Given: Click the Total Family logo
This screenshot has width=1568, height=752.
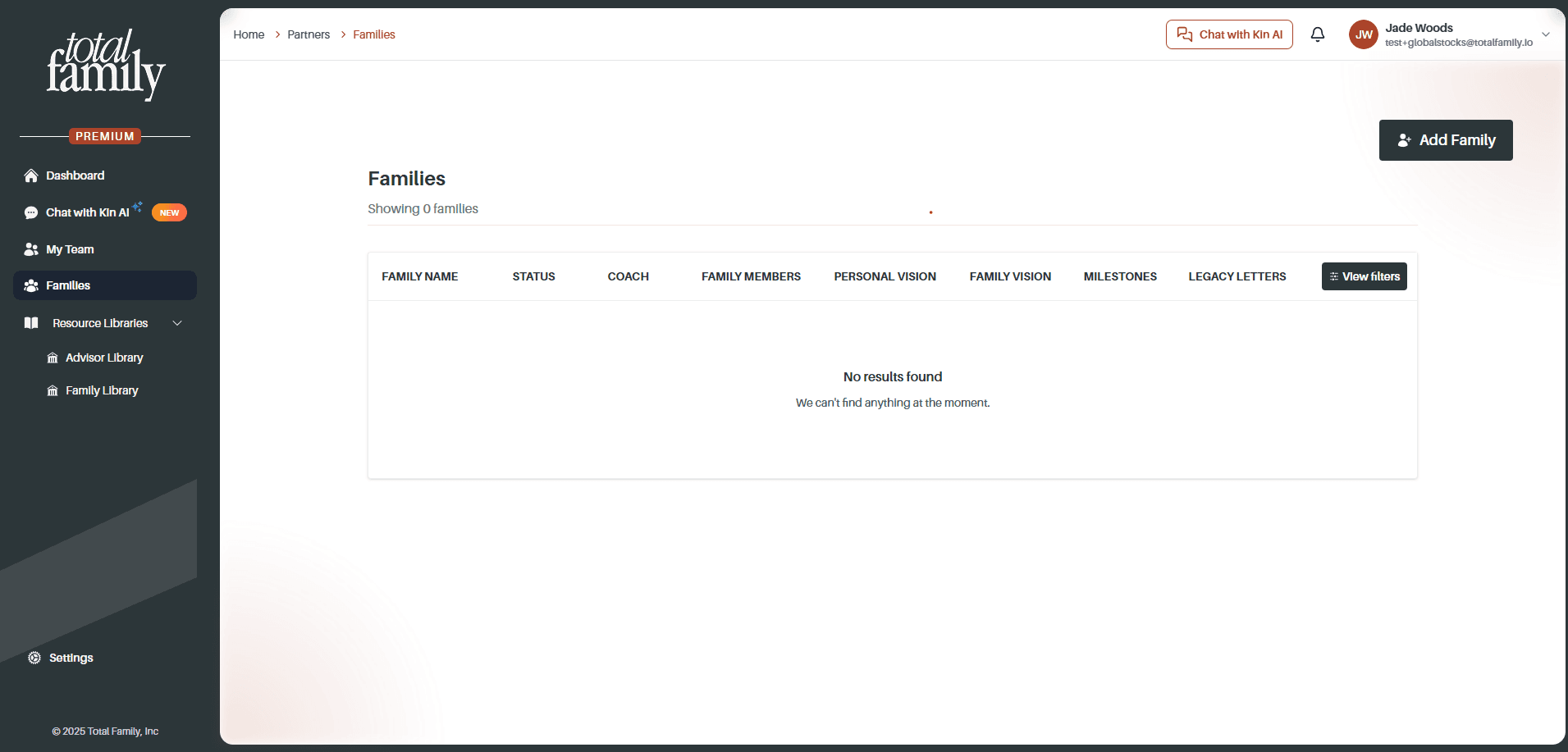Looking at the screenshot, I should pos(106,65).
